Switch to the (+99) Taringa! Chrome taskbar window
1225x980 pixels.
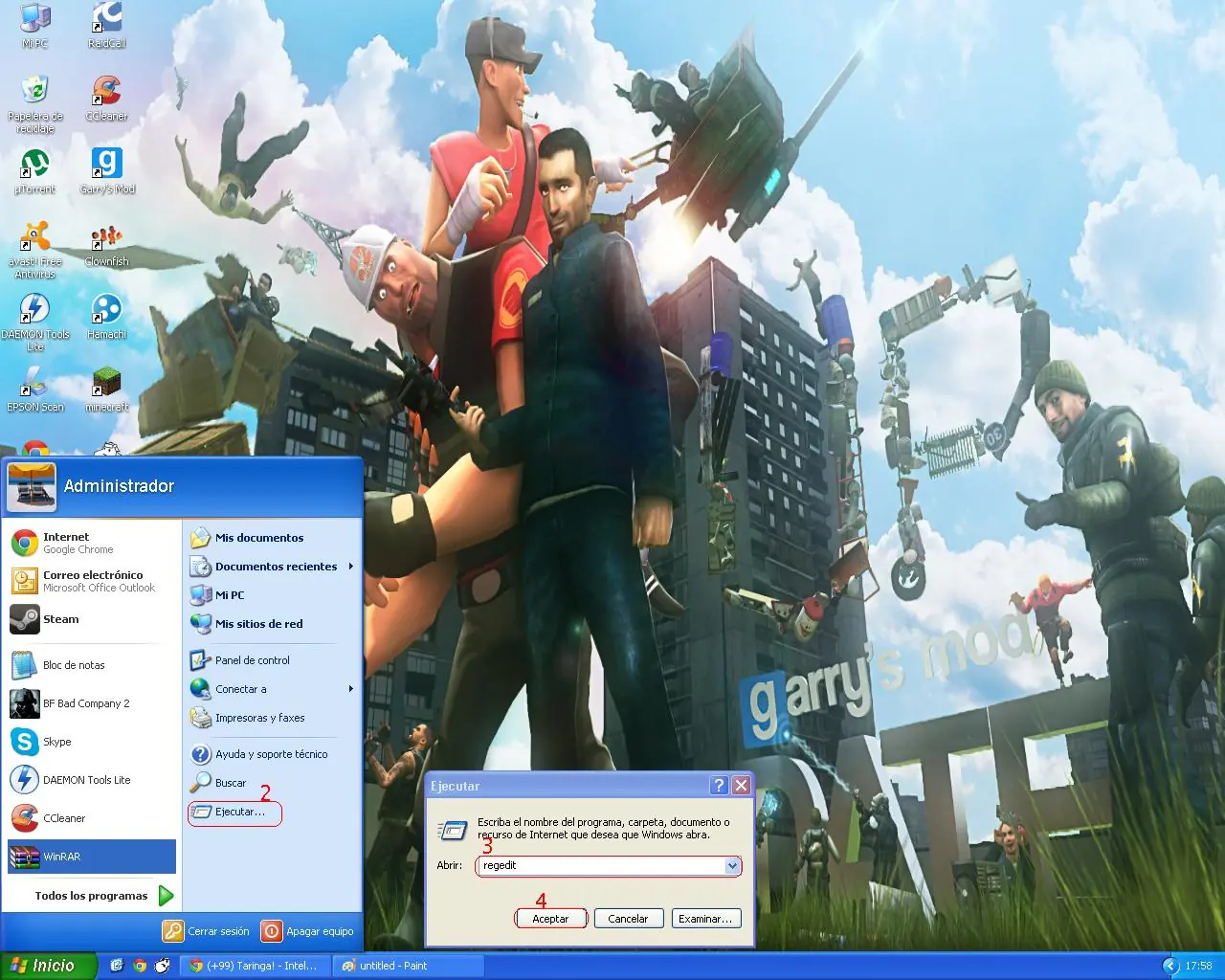(255, 966)
